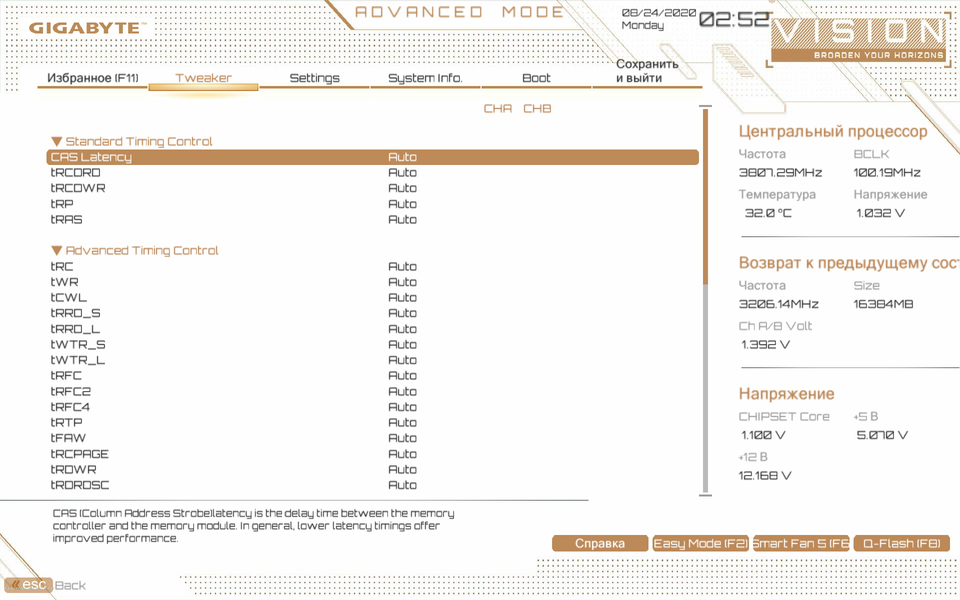This screenshot has width=960, height=600.
Task: Click the +12 В 12.168 V value
Action: pyautogui.click(x=765, y=475)
